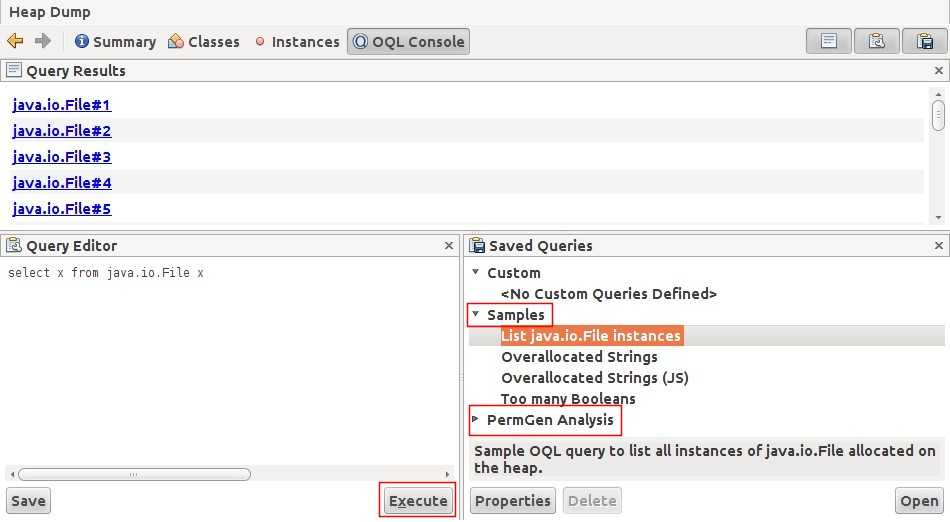The image size is (950, 522).
Task: Open java.io.File#5 result link
Action: [x=62, y=209]
